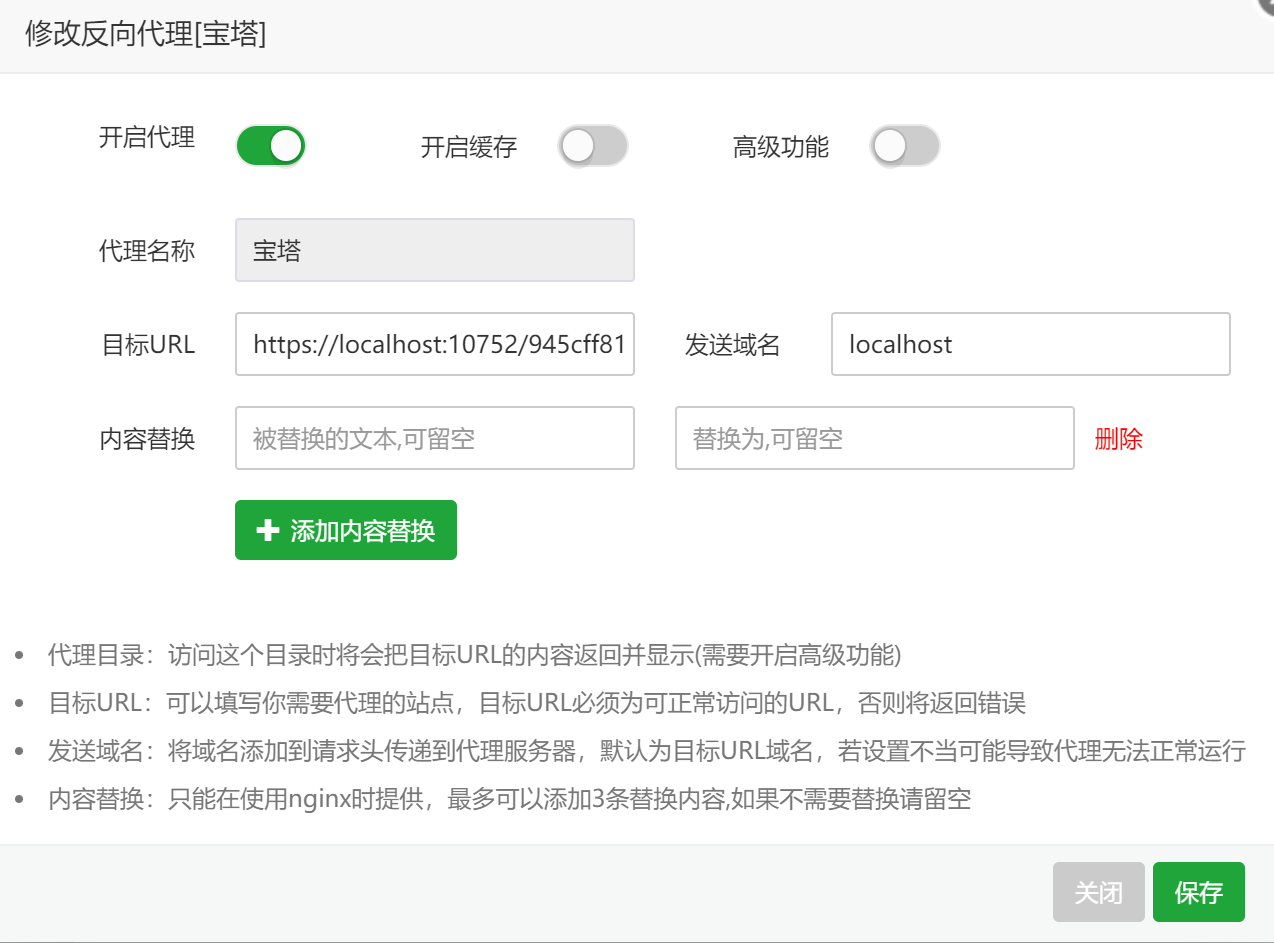
Task: Click the 代理目录 help note
Action: (x=475, y=655)
